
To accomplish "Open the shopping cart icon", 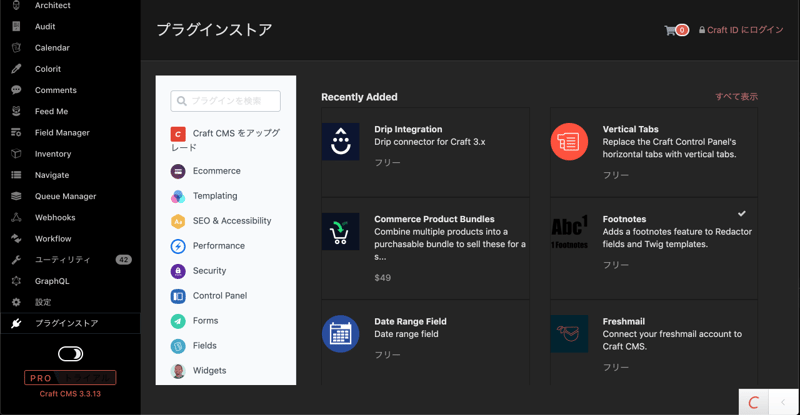I will click(x=671, y=30).
